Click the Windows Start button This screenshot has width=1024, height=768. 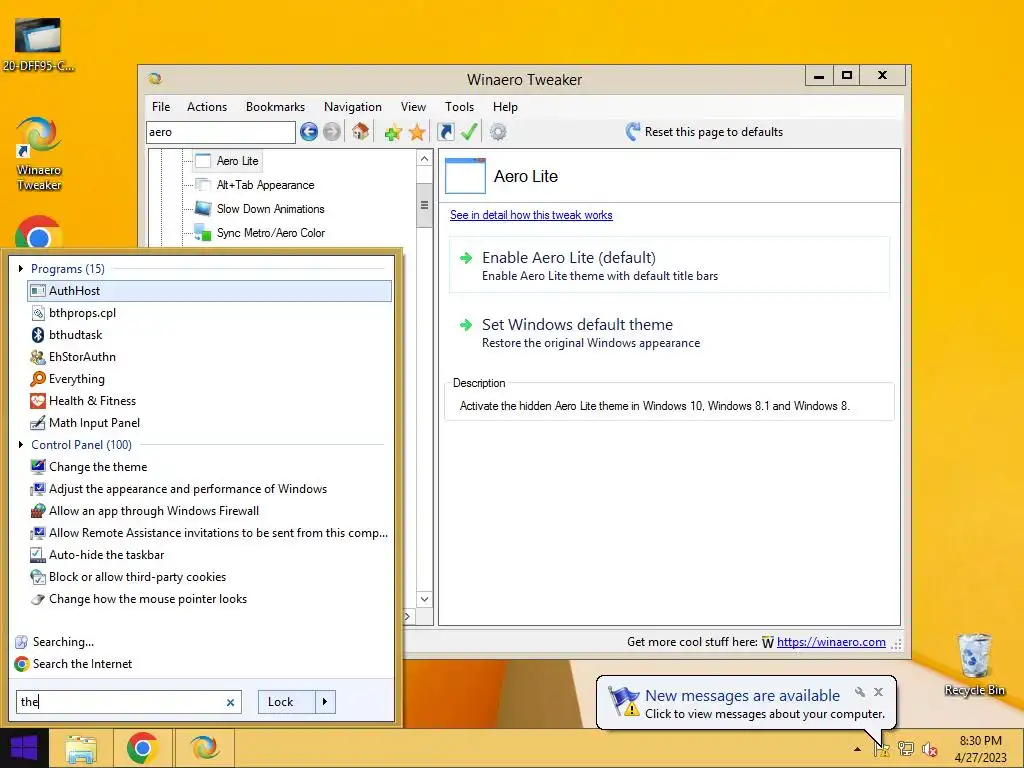(x=24, y=748)
